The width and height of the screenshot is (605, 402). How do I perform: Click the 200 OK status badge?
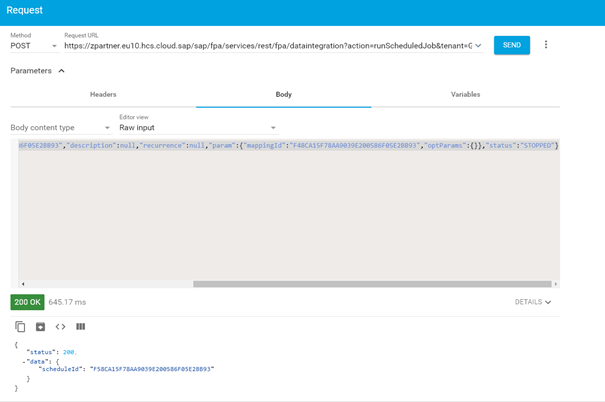[x=27, y=302]
